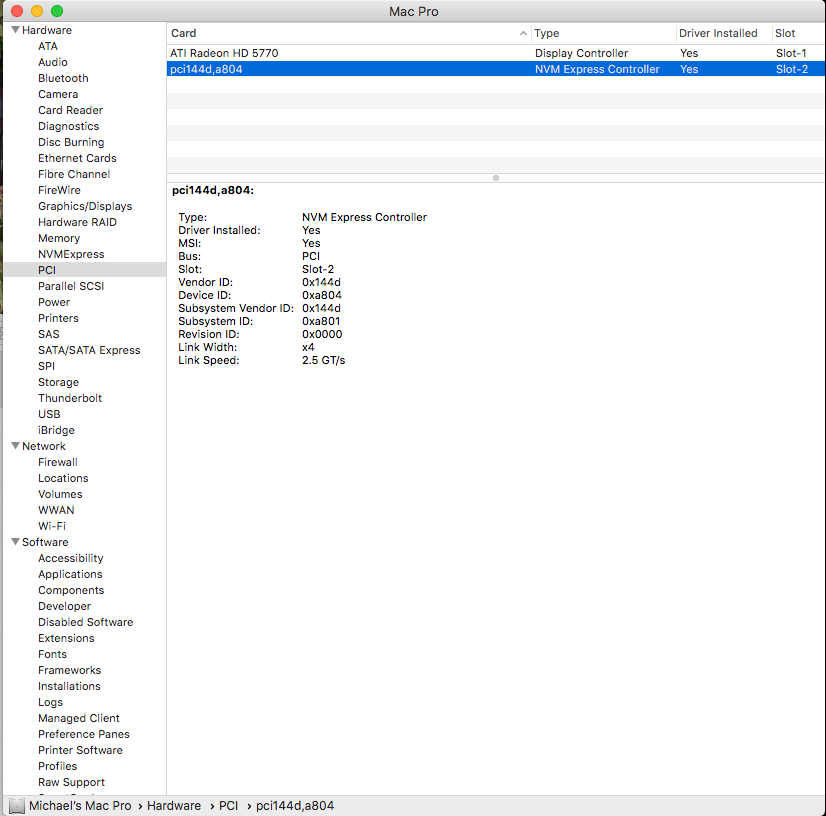The image size is (826, 816).
Task: Select the pci144d,a804 card row
Action: click(x=496, y=69)
